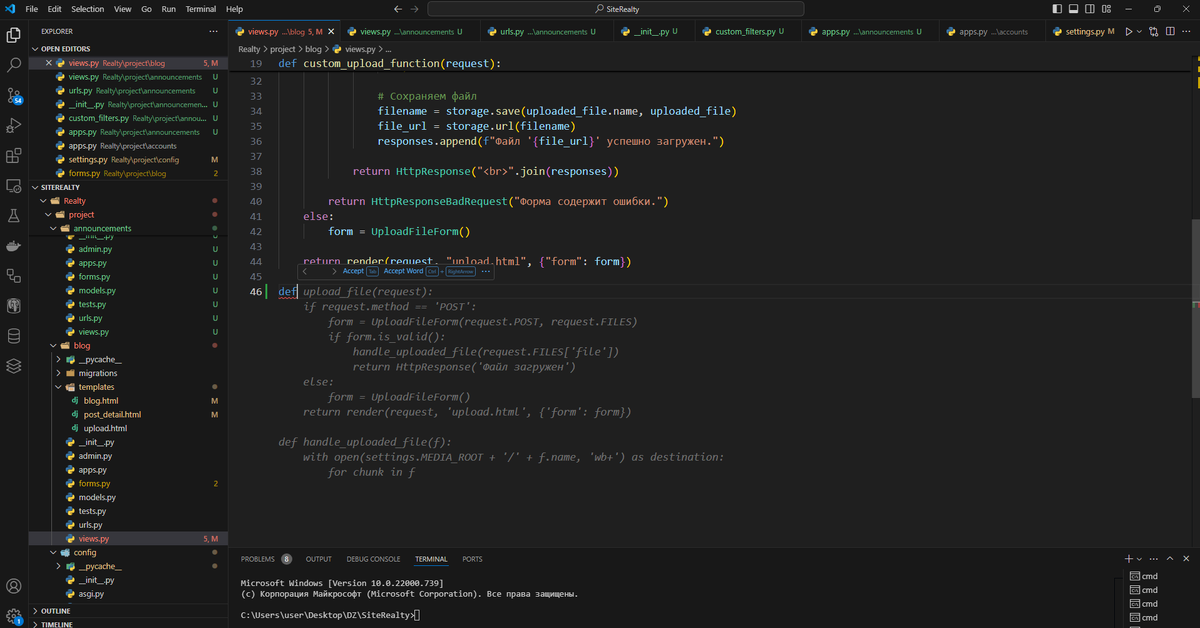This screenshot has width=1200, height=628.
Task: Open the Remote Explorer view
Action: (14, 186)
